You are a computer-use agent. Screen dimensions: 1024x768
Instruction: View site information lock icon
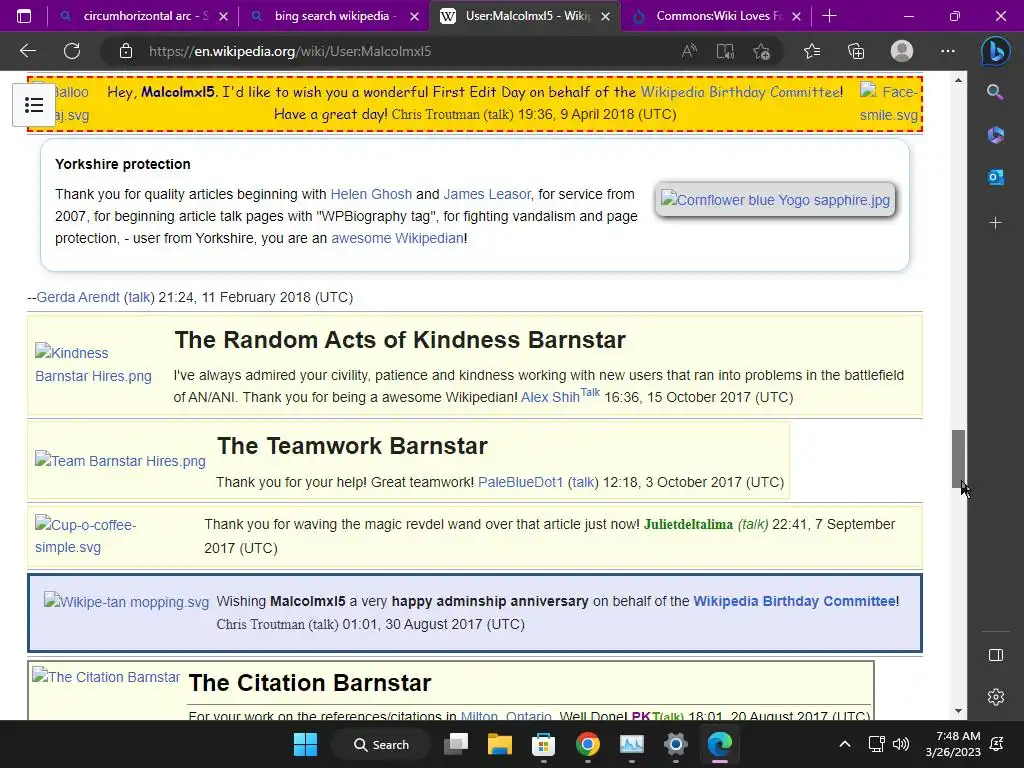tap(126, 51)
